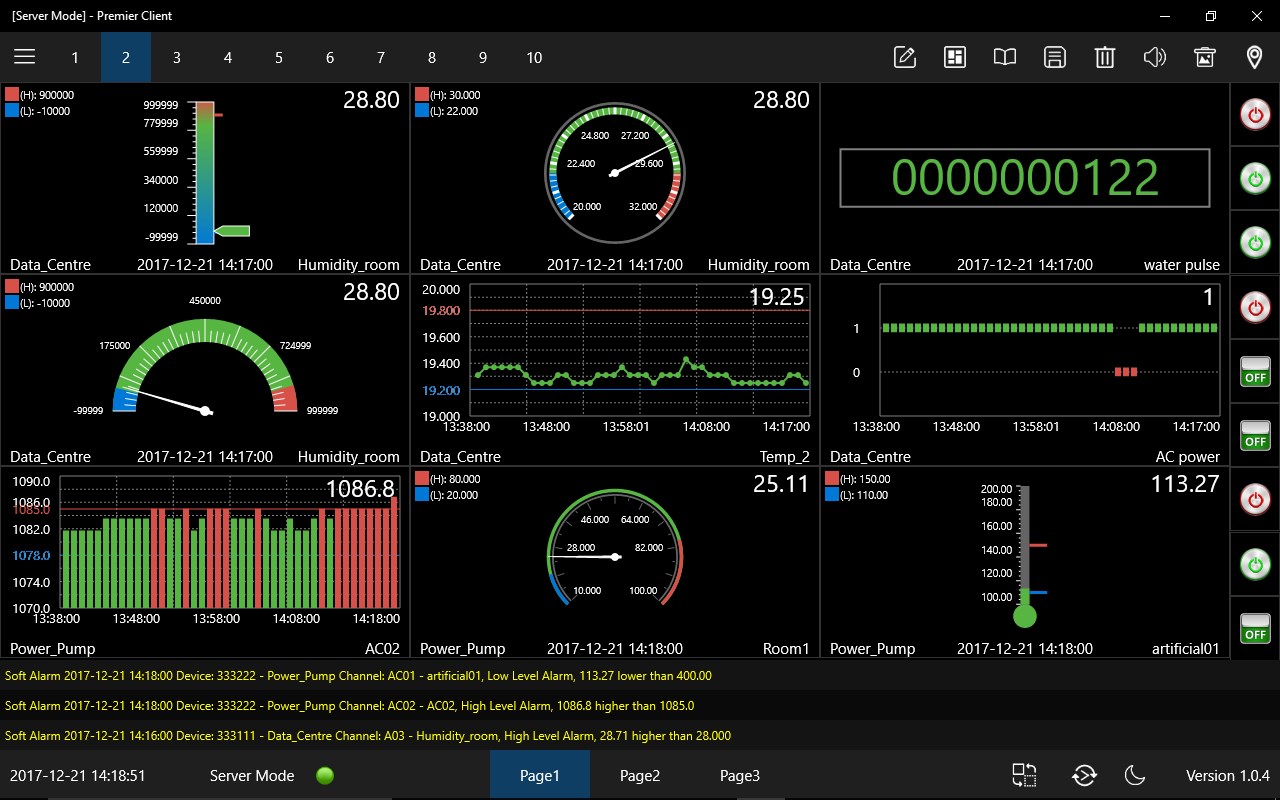Click the refresh sync icon in footer
This screenshot has width=1280, height=800.
[1084, 775]
